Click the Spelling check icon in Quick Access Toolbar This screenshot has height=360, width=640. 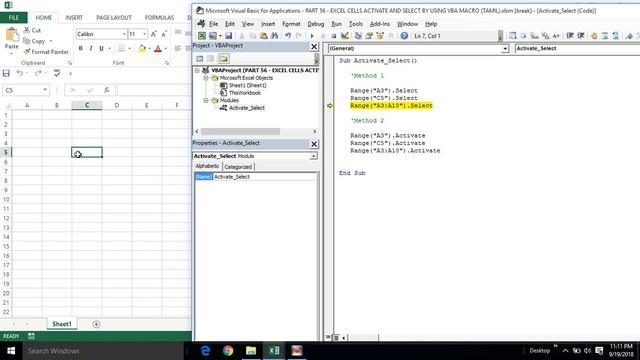(x=57, y=73)
